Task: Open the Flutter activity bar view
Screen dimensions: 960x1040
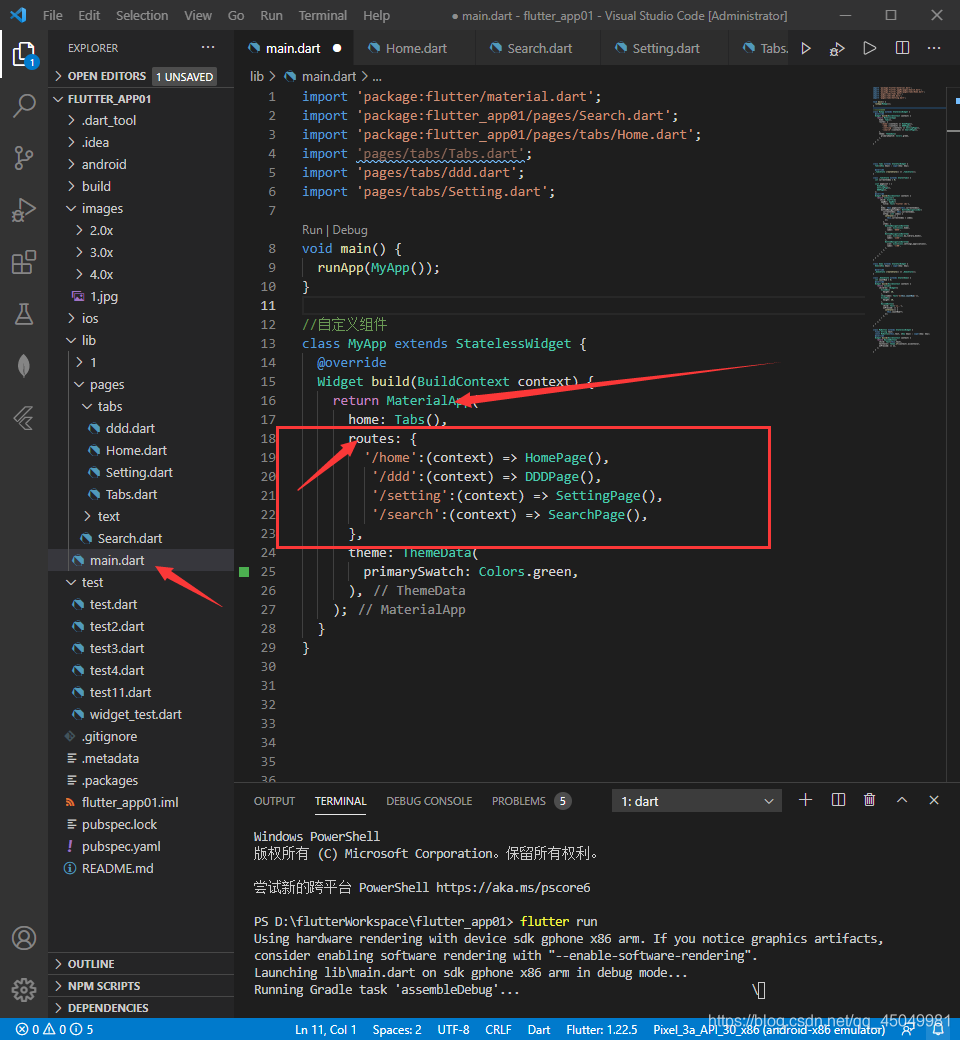Action: [x=24, y=418]
